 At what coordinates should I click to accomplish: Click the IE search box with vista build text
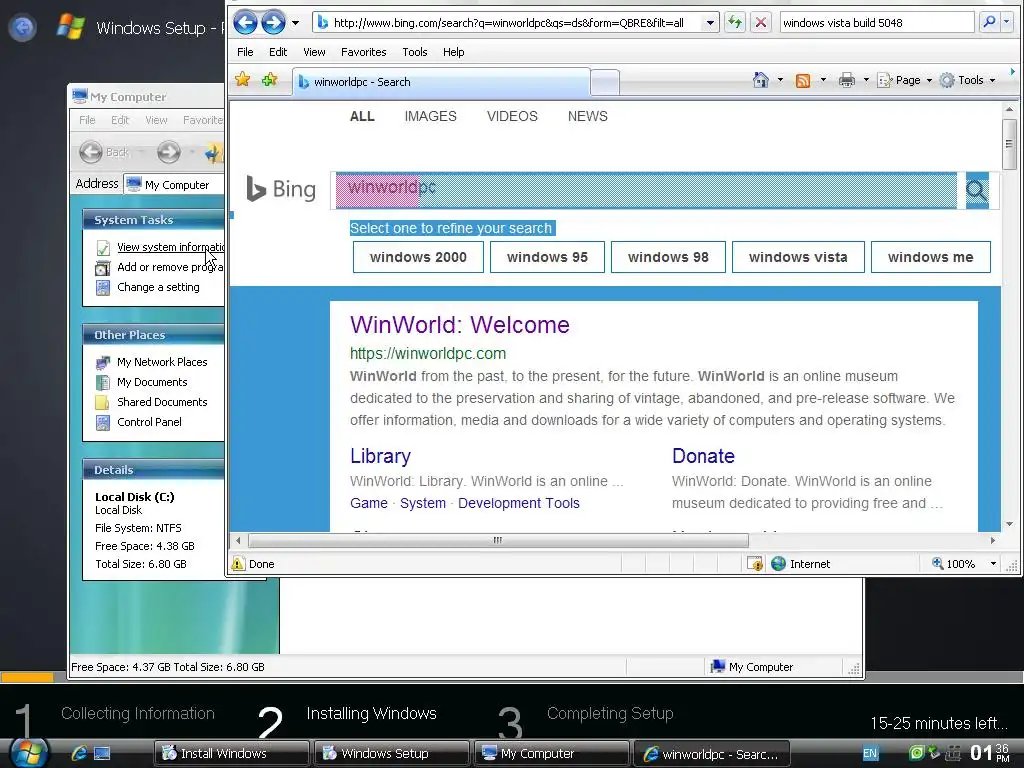coord(877,23)
